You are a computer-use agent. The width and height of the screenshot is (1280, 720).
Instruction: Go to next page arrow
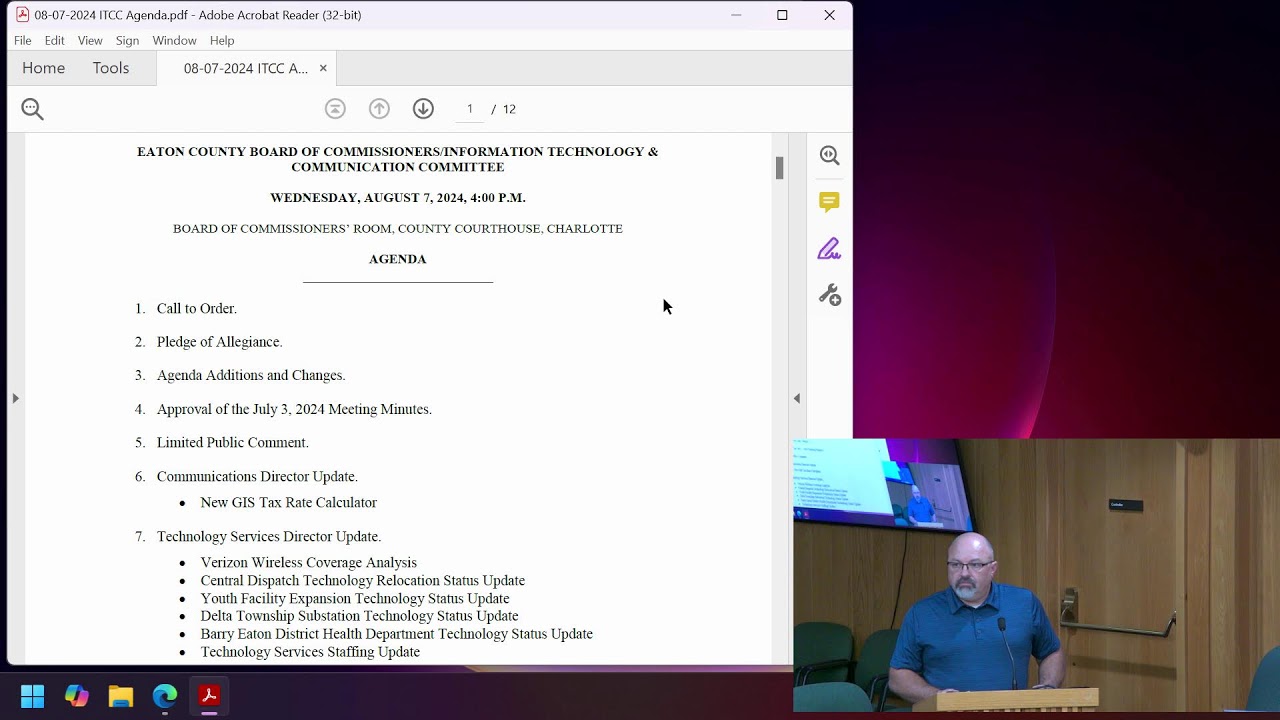[x=423, y=109]
